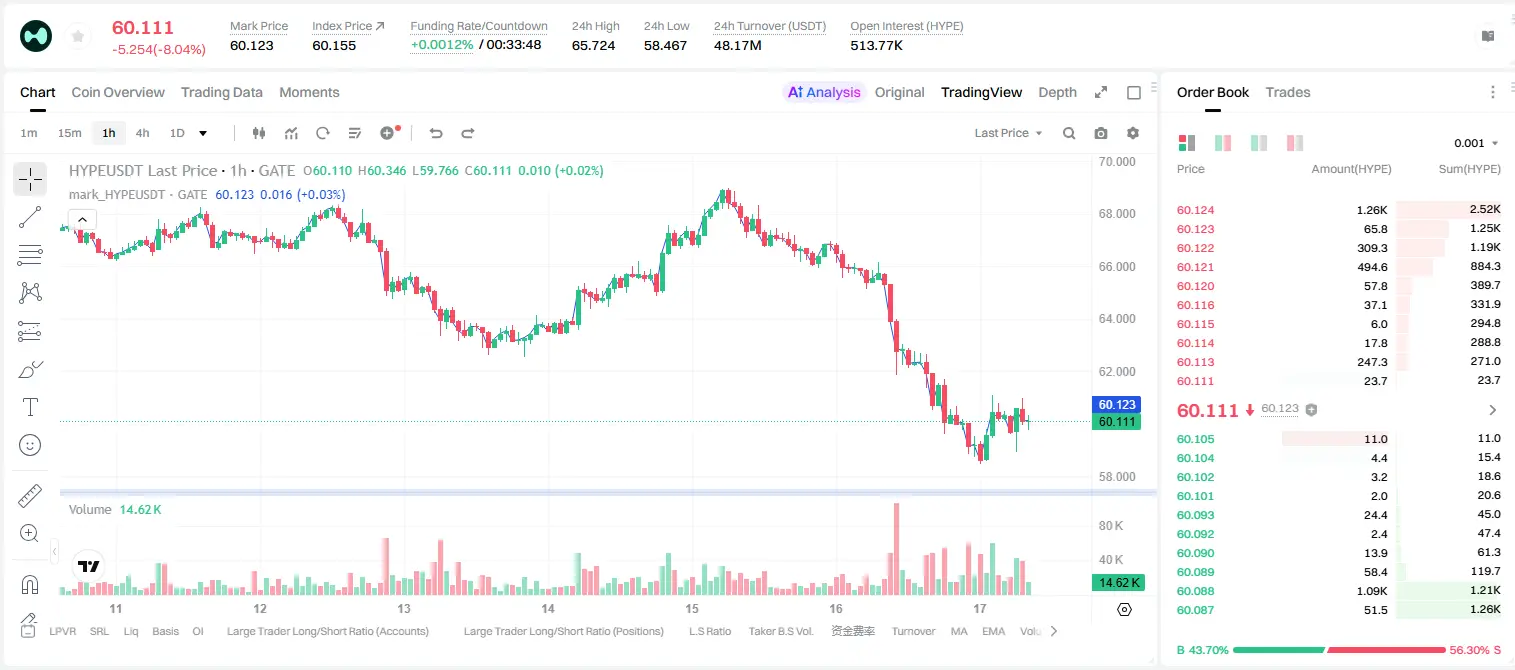Switch chart to Depth view
The image size is (1515, 670).
[x=1057, y=92]
